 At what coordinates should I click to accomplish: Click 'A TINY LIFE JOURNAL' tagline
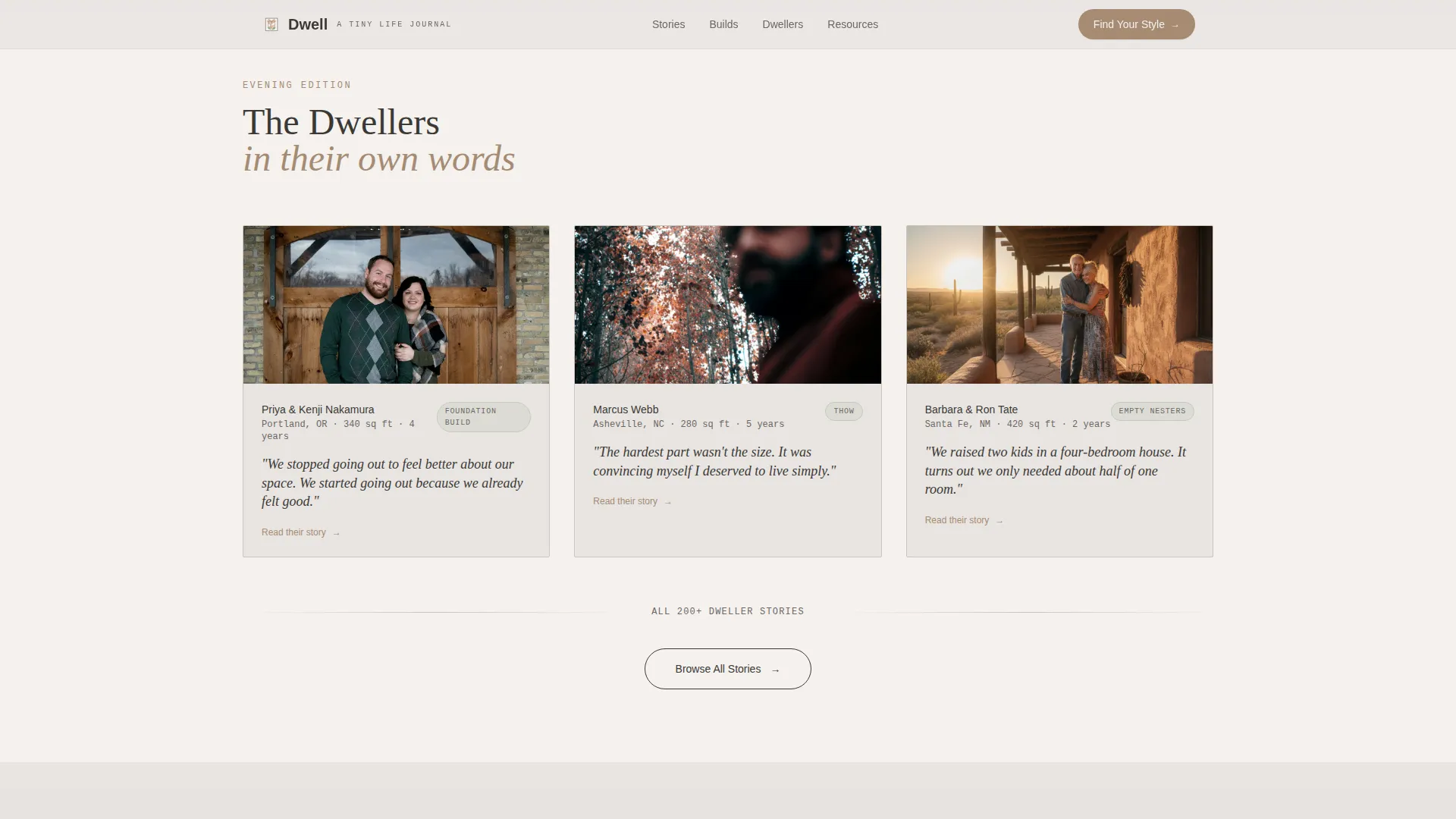point(394,24)
